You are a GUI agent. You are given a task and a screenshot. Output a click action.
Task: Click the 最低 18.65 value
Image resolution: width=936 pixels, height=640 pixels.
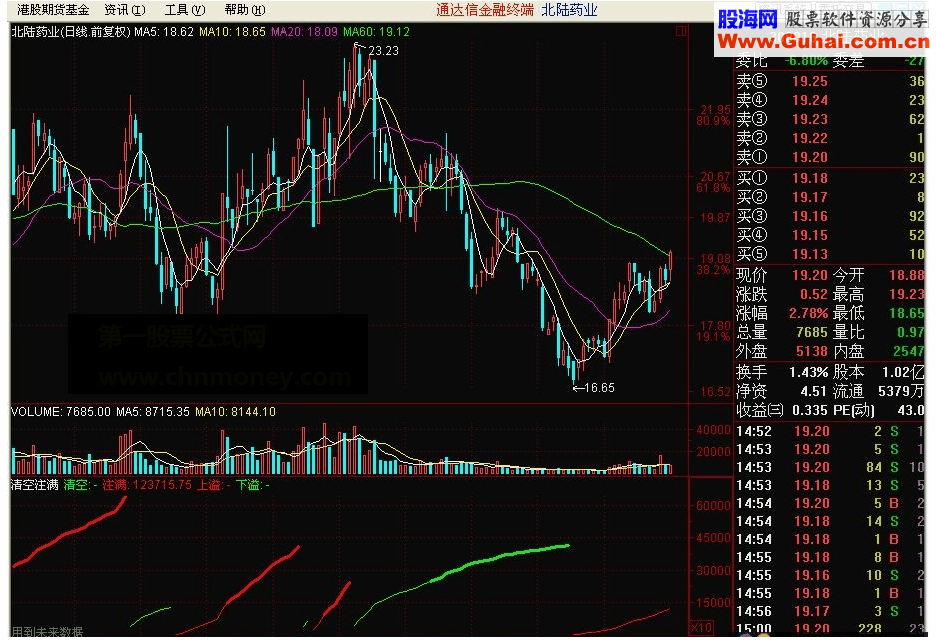click(907, 313)
